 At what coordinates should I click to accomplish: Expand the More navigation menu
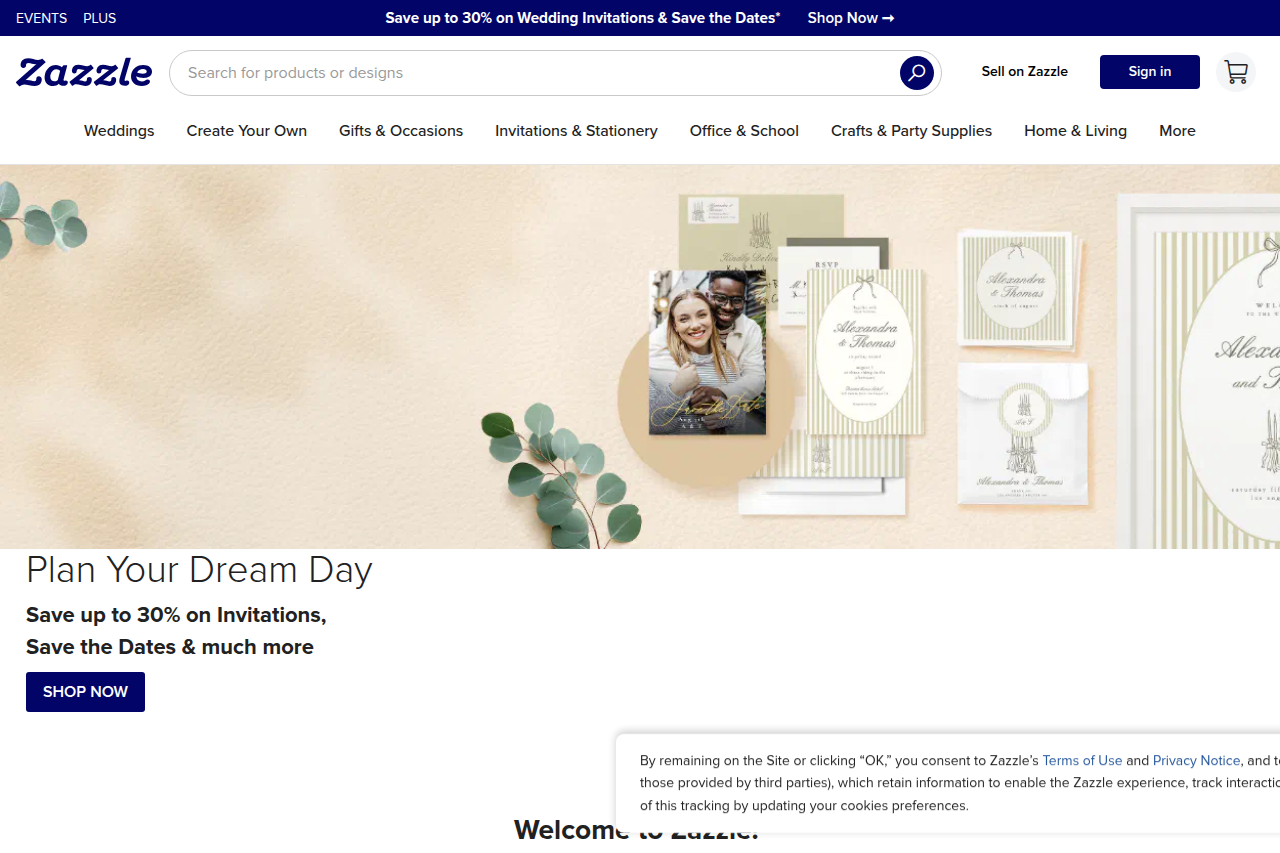click(x=1177, y=131)
